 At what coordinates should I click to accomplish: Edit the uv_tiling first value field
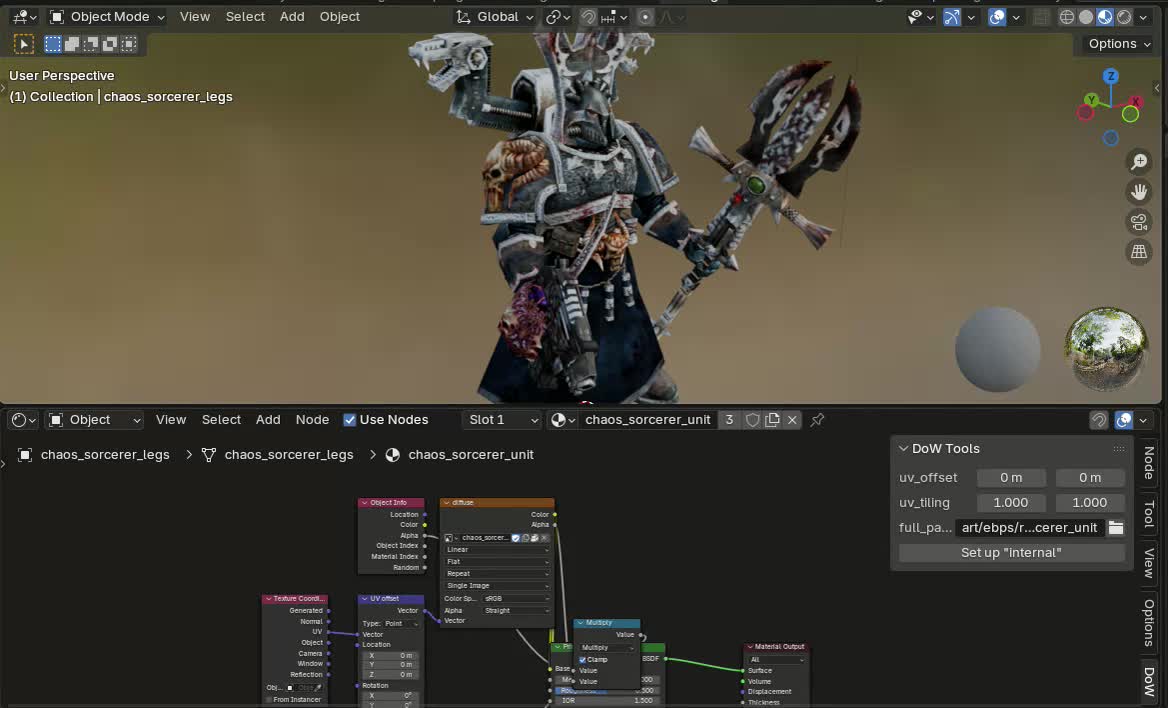[1011, 502]
